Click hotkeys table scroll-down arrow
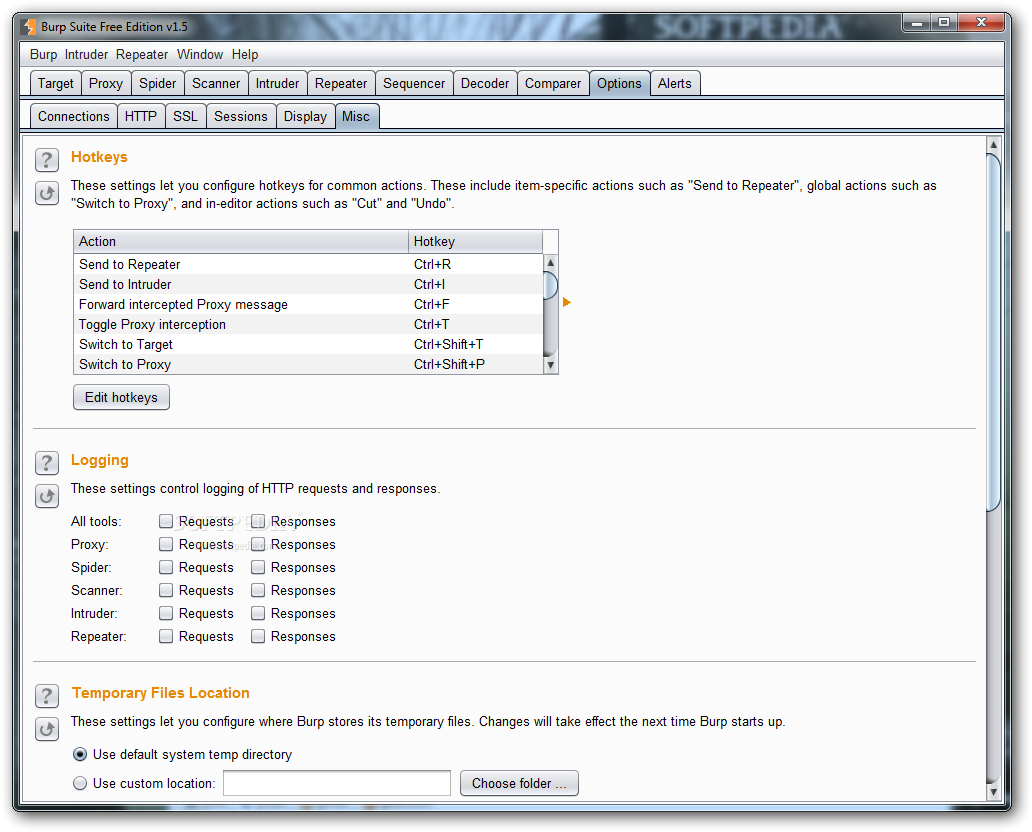The image size is (1032, 832). (x=551, y=365)
